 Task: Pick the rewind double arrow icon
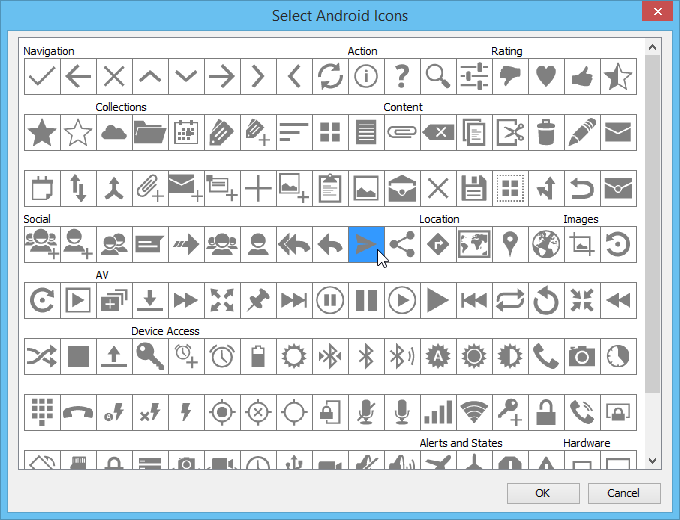(618, 300)
